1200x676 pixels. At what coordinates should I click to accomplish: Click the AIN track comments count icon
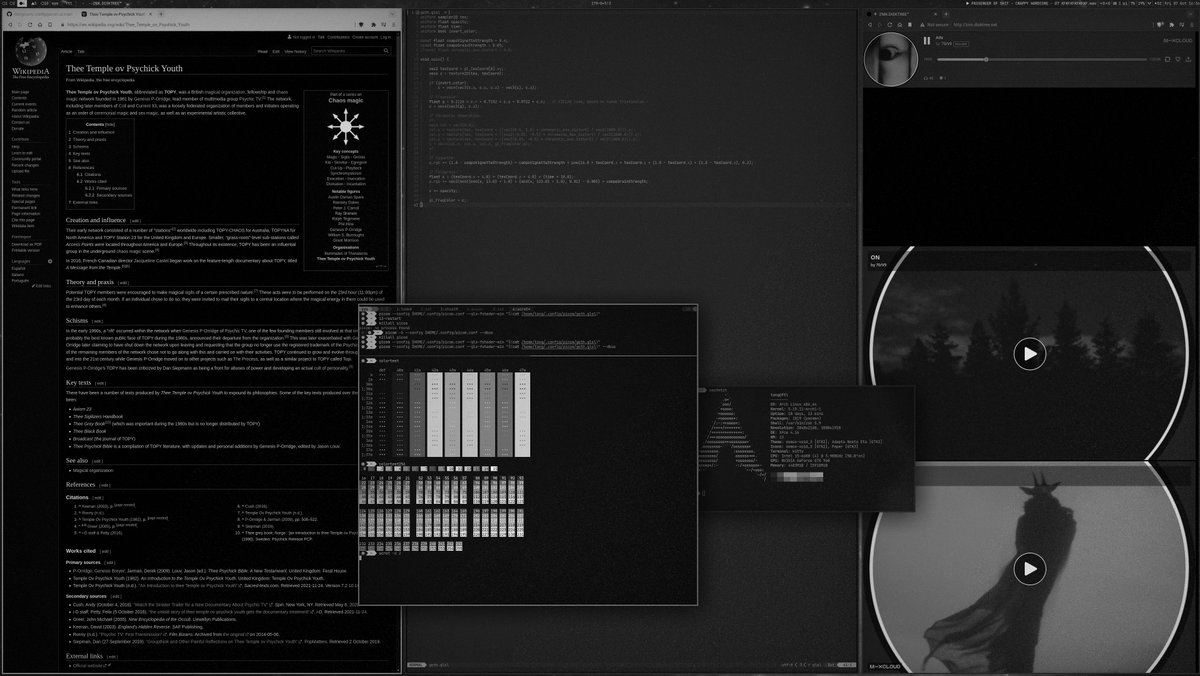pos(941,78)
